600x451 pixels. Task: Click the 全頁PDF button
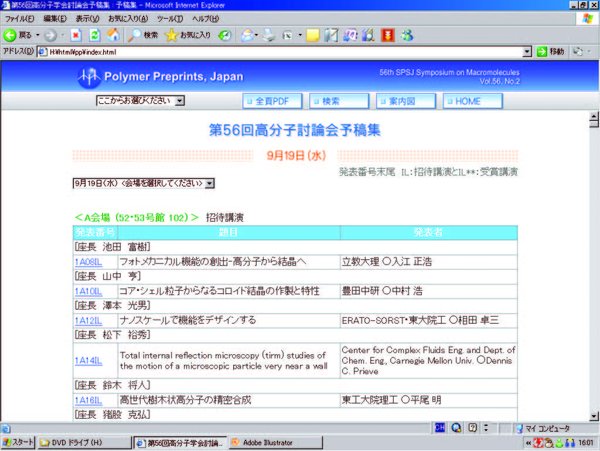pos(271,101)
